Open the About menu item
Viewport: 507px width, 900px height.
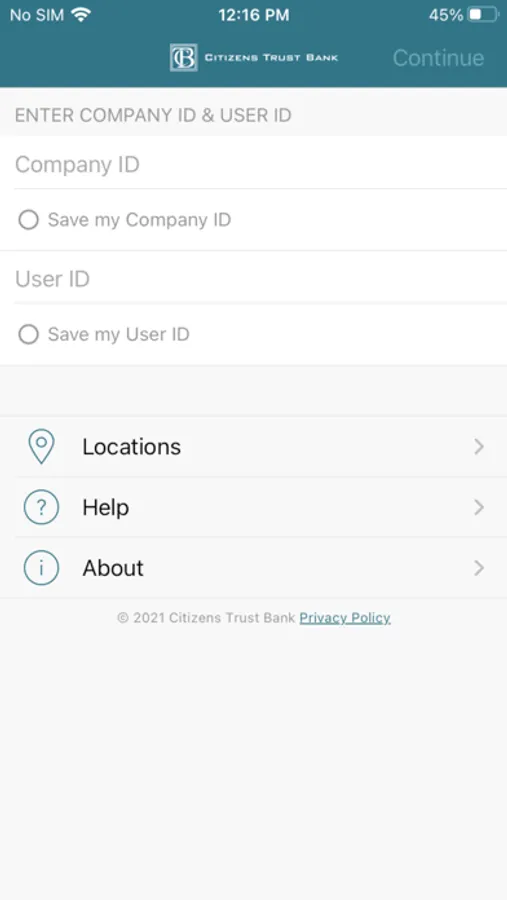pos(253,568)
